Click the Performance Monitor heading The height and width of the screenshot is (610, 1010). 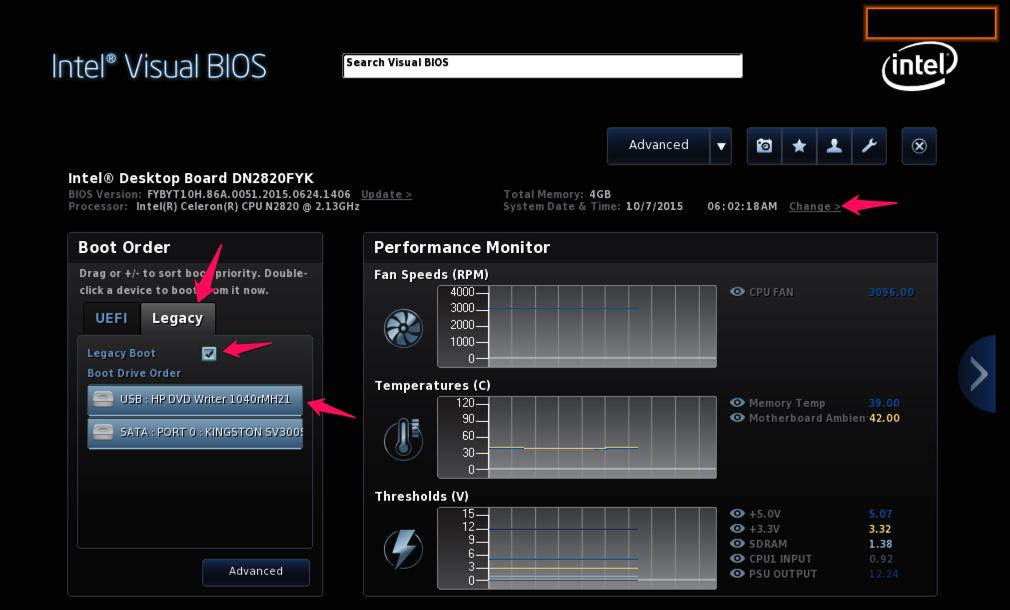pyautogui.click(x=462, y=247)
